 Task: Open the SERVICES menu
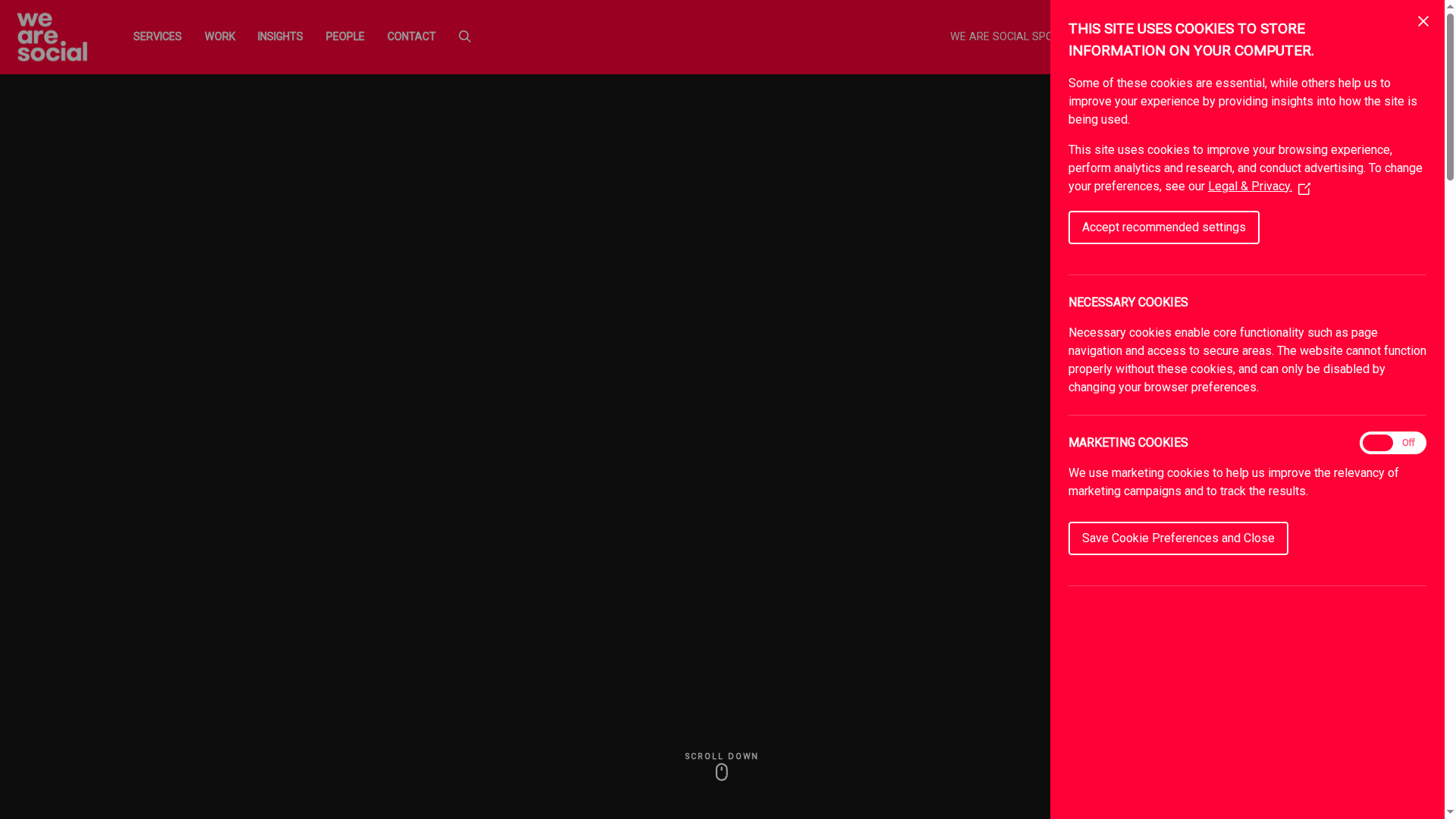[157, 36]
